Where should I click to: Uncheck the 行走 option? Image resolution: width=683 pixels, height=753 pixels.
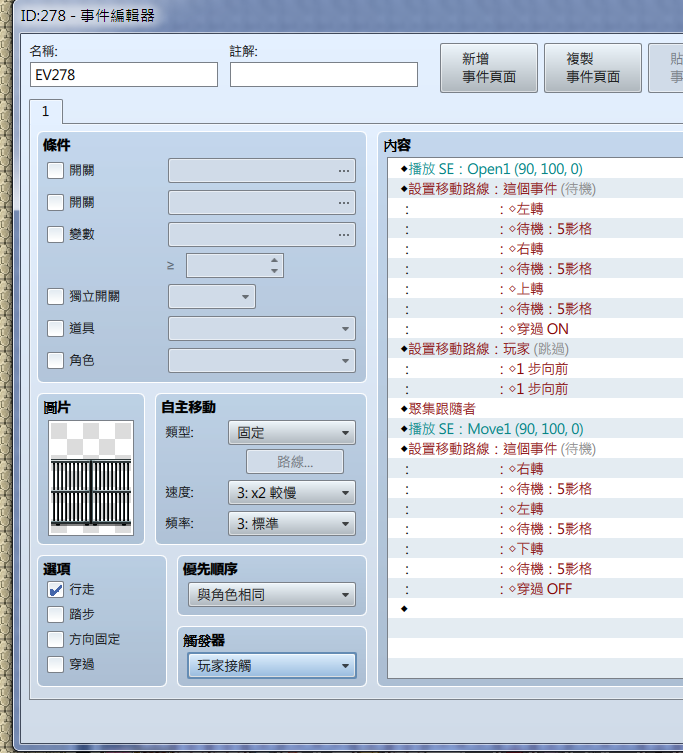click(55, 589)
